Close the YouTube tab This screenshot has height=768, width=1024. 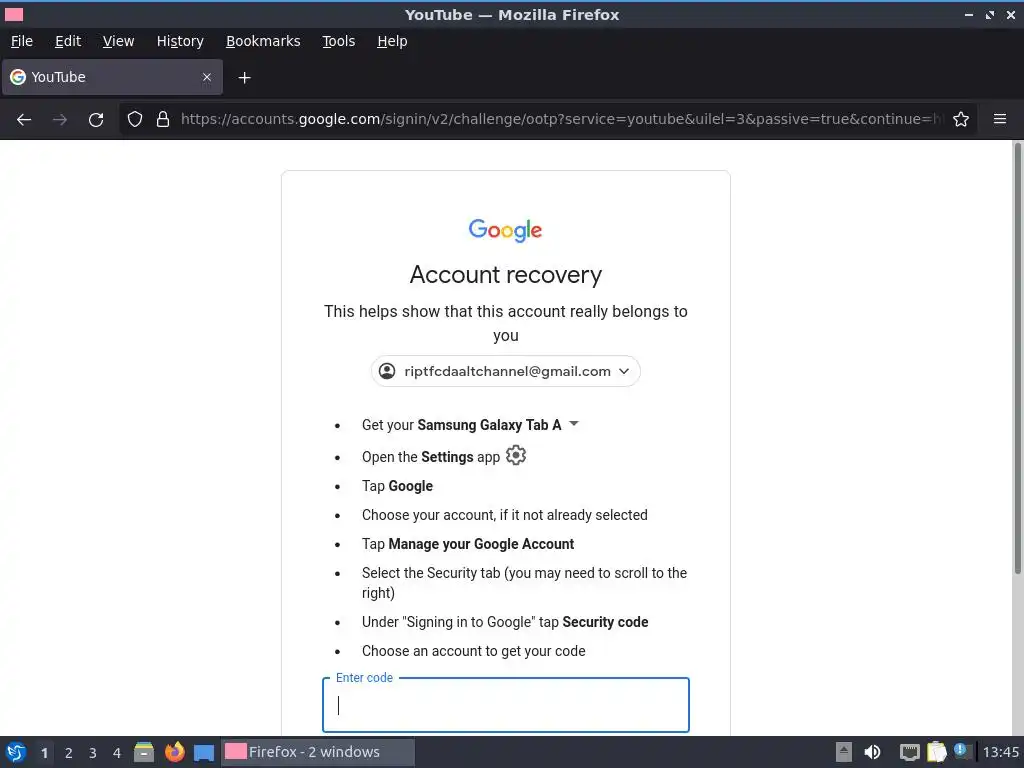tap(207, 77)
